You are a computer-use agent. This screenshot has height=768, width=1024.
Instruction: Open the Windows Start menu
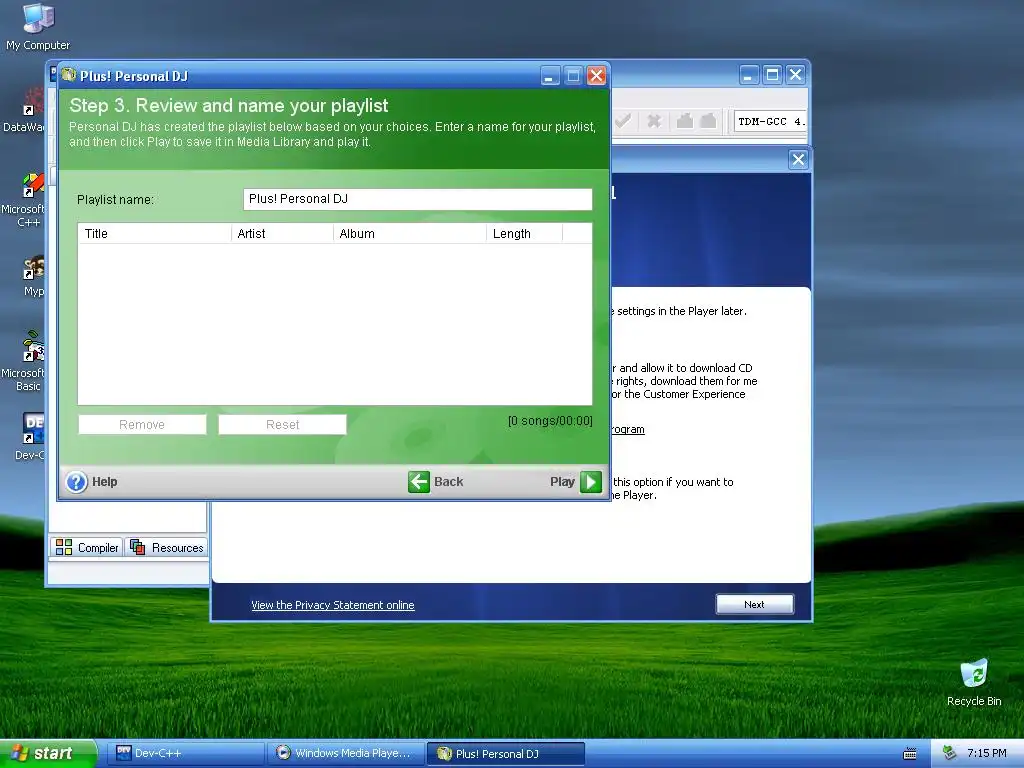click(x=47, y=754)
